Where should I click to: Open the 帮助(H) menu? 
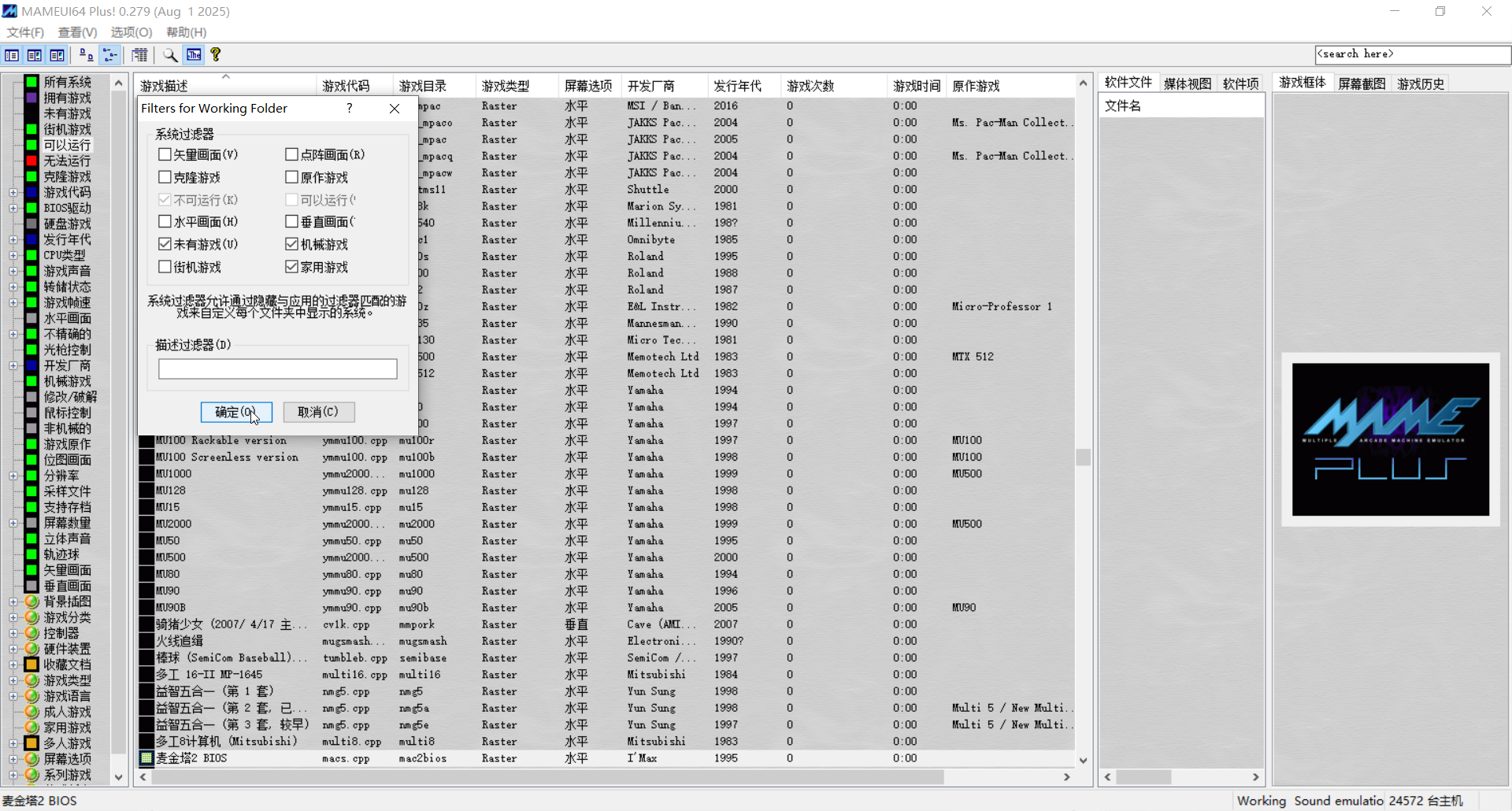[186, 32]
